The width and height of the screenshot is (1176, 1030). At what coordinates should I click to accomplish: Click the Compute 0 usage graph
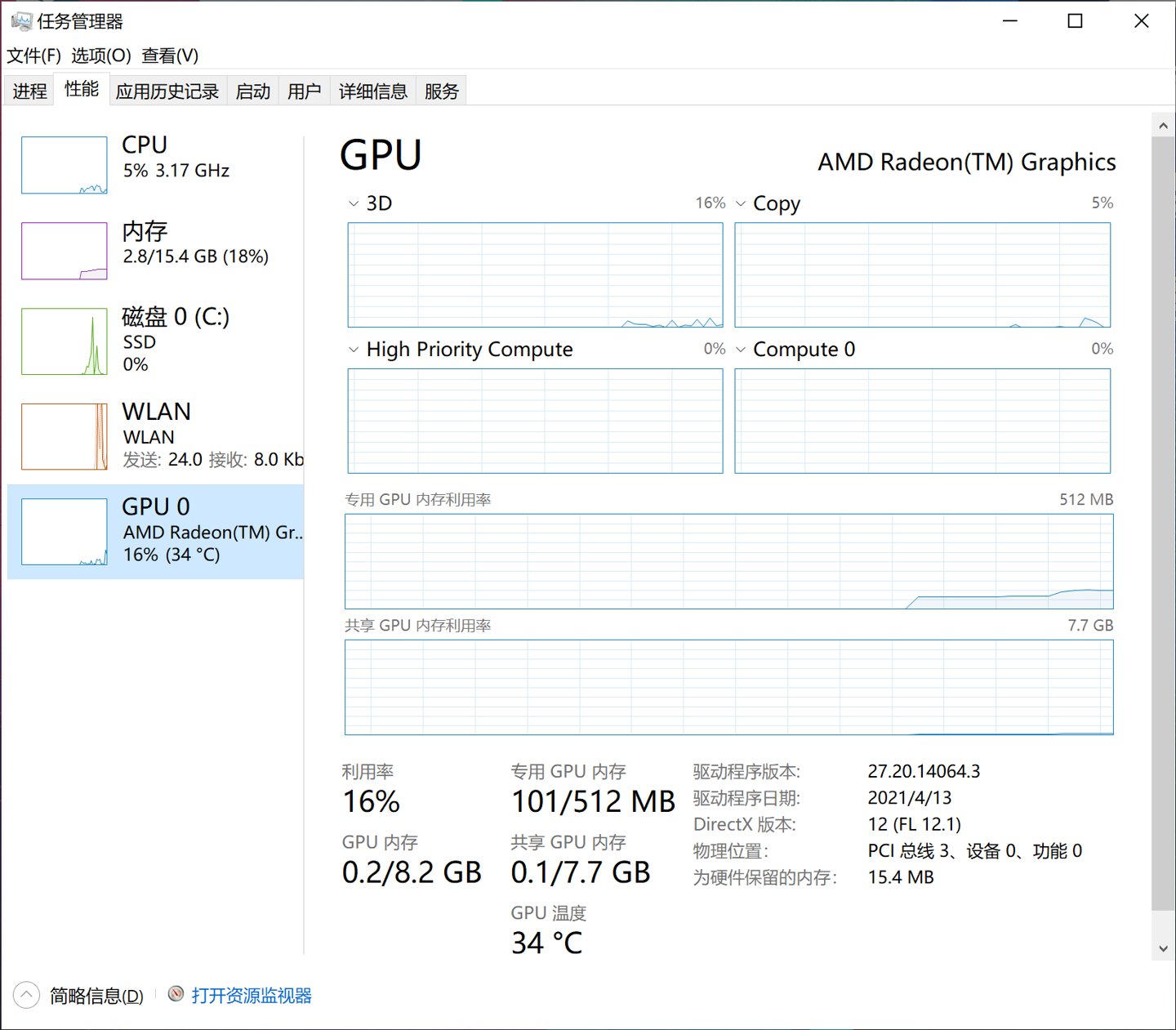click(923, 421)
